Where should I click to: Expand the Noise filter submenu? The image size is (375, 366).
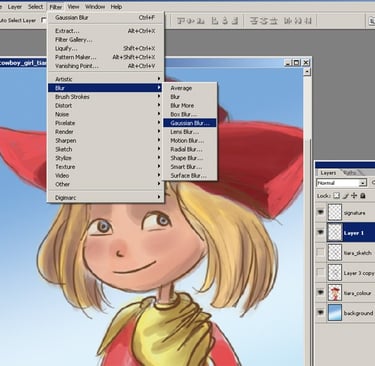point(105,114)
